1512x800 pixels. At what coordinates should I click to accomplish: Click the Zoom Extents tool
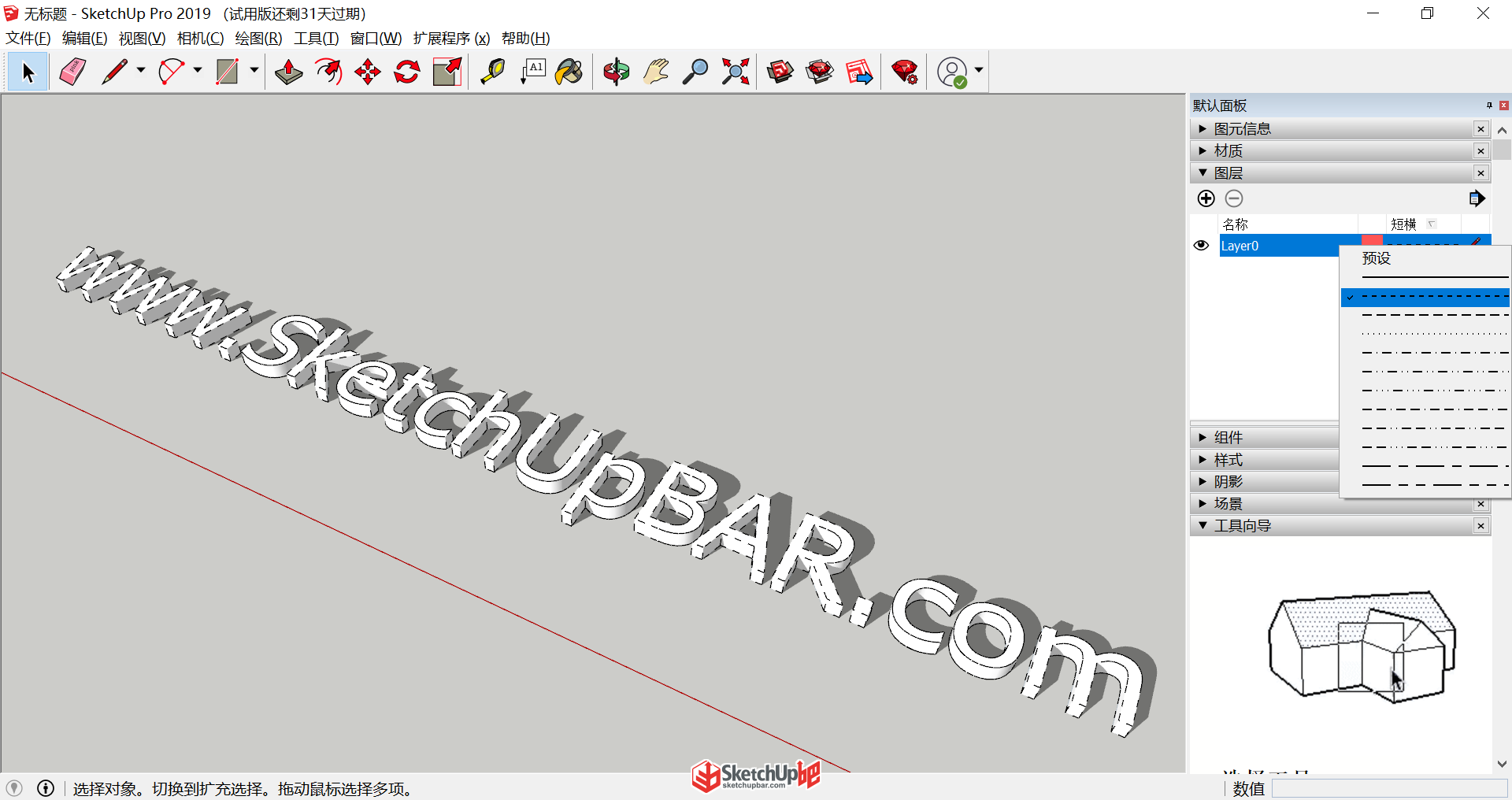point(736,72)
